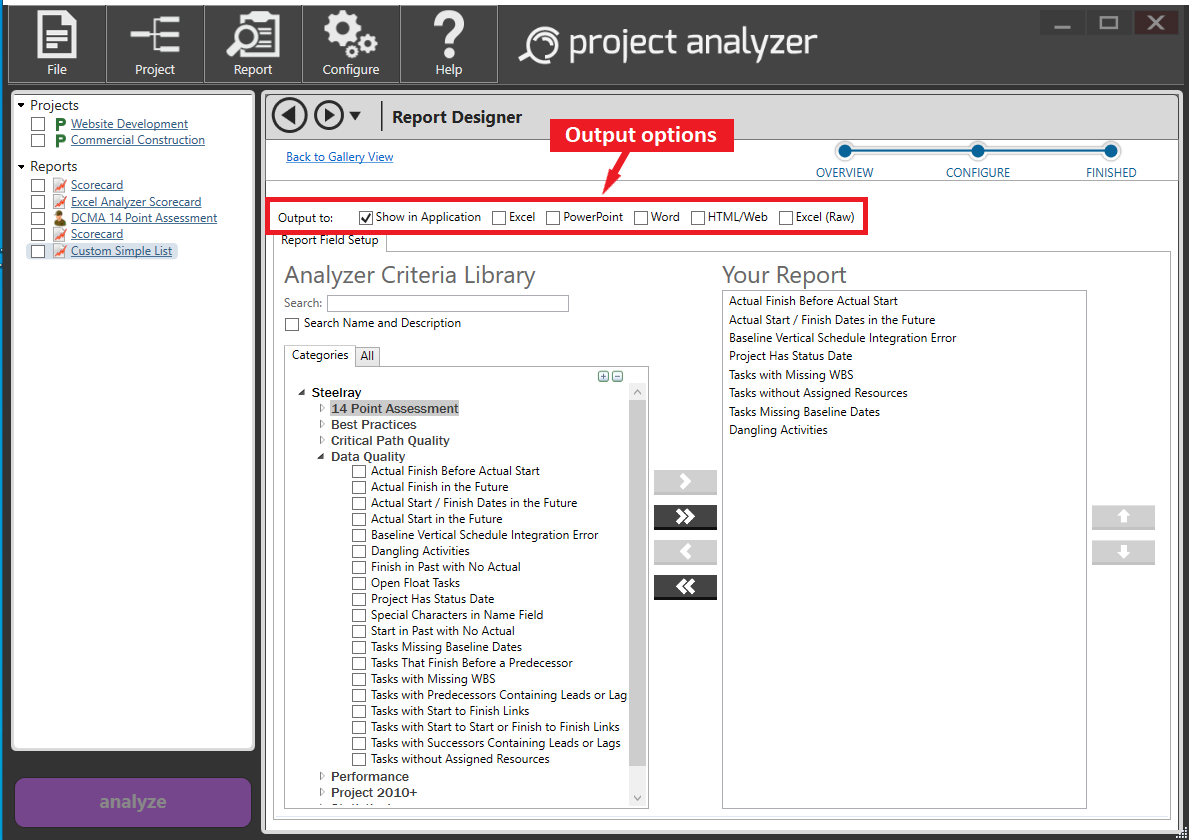Open the File toolbar menu
Viewport: 1189px width, 840px height.
tap(57, 43)
